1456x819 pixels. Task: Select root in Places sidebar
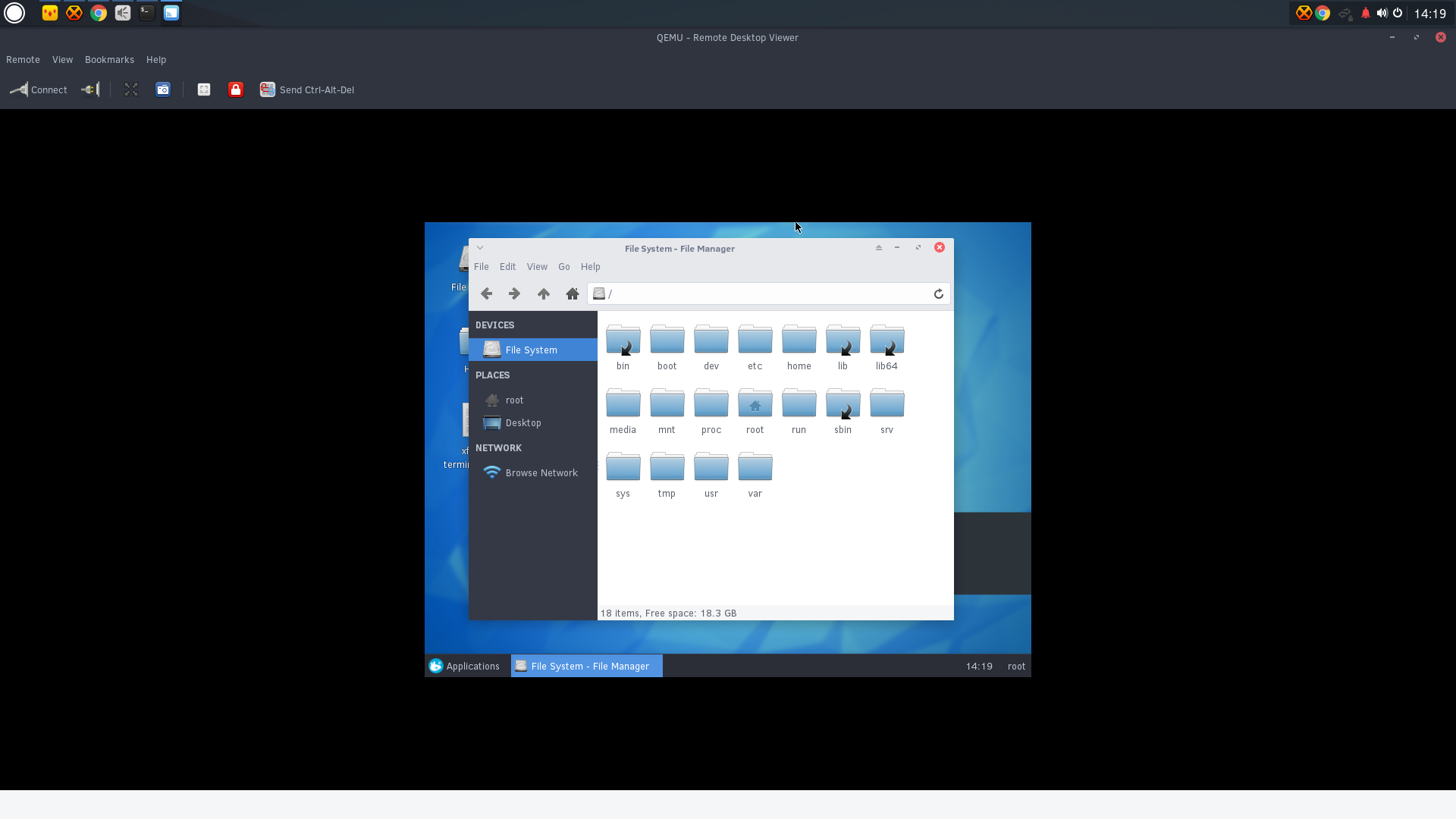(x=533, y=400)
